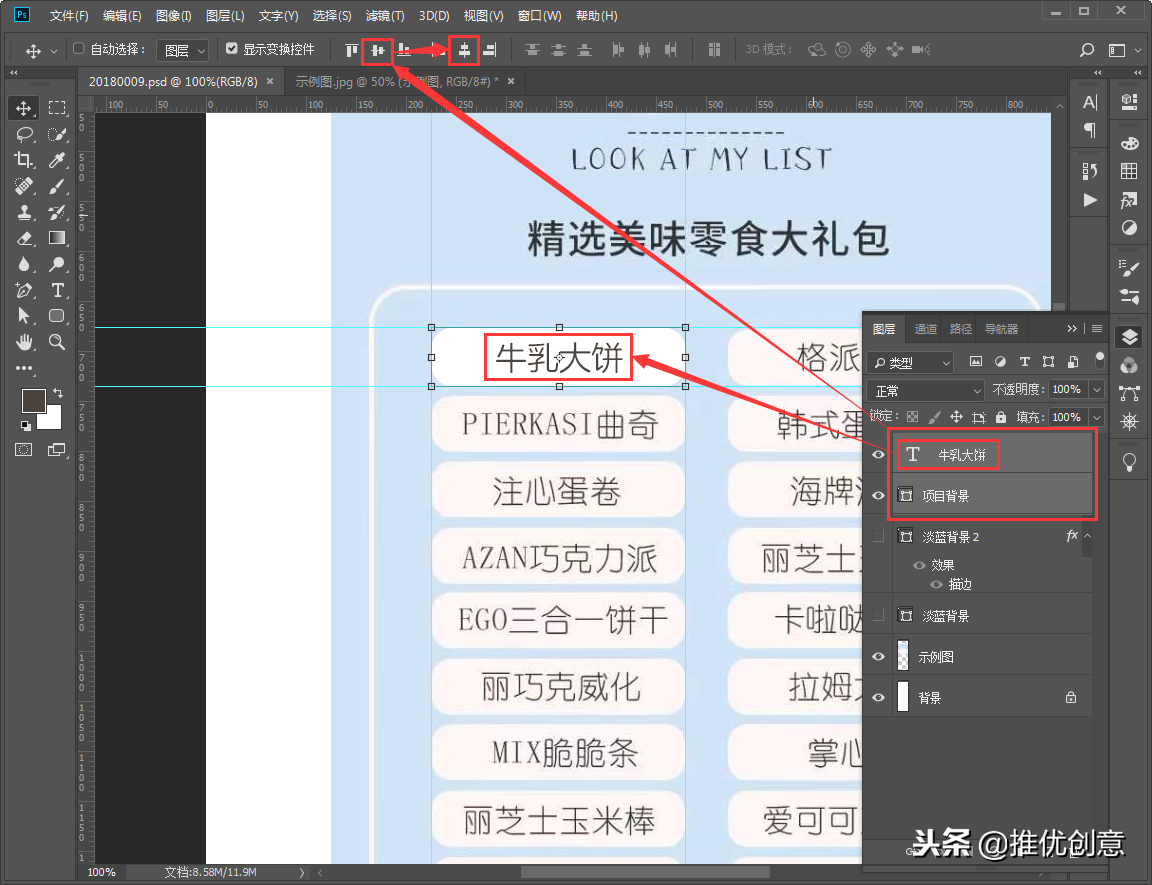Image resolution: width=1152 pixels, height=885 pixels.
Task: Select the Rounded Rectangle shape tool
Action: (57, 316)
